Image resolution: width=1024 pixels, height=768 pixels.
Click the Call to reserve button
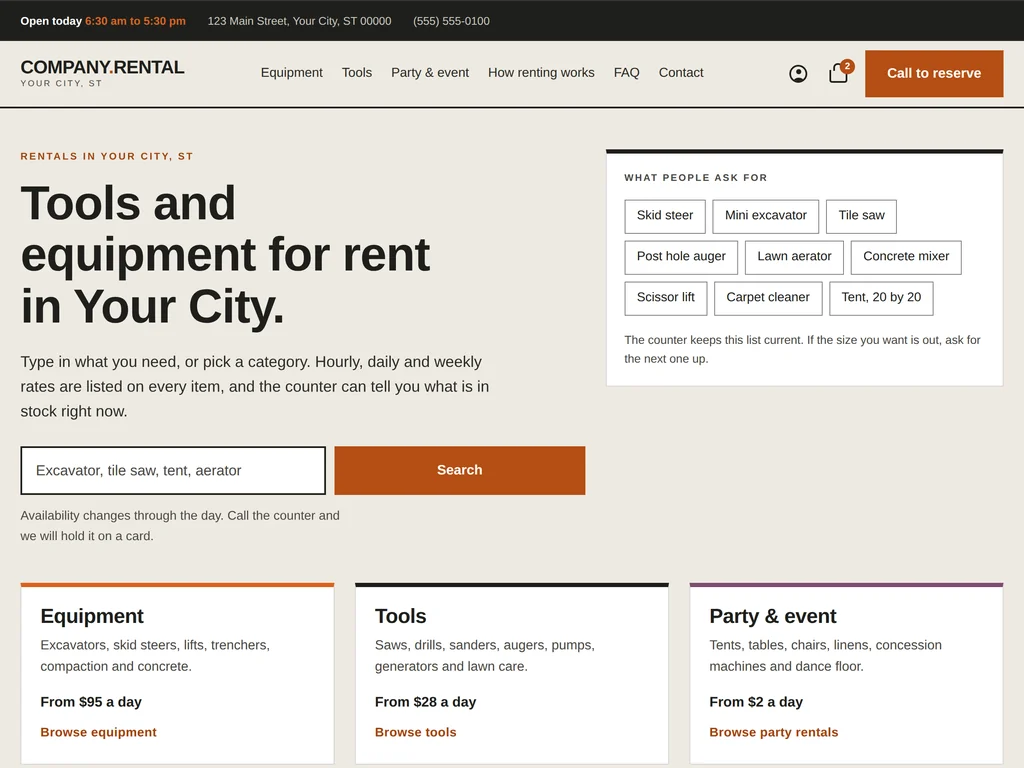point(934,73)
